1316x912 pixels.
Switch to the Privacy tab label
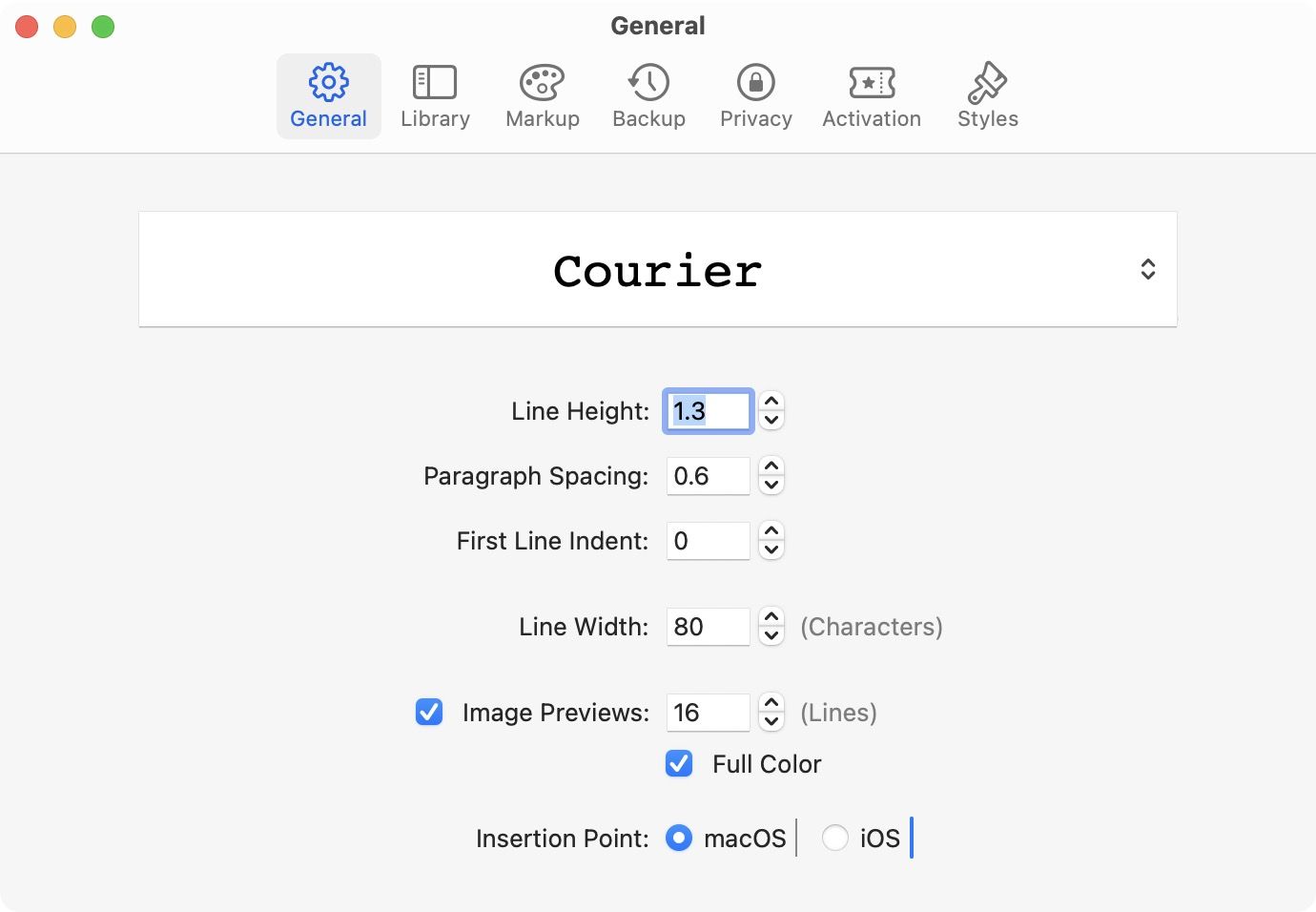[755, 119]
